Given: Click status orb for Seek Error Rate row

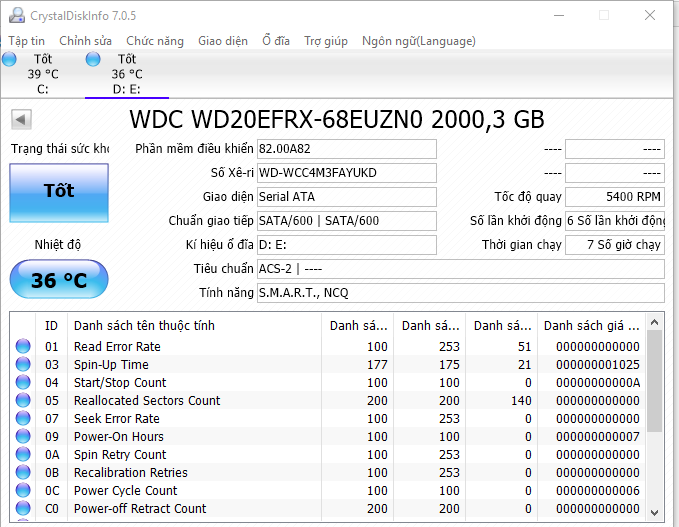Looking at the screenshot, I should click(x=23, y=418).
